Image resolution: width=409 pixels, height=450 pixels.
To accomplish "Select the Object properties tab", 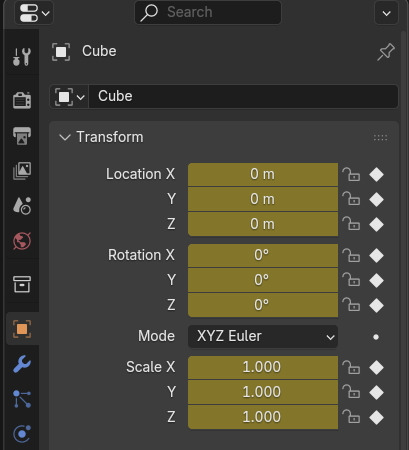I will click(22, 329).
